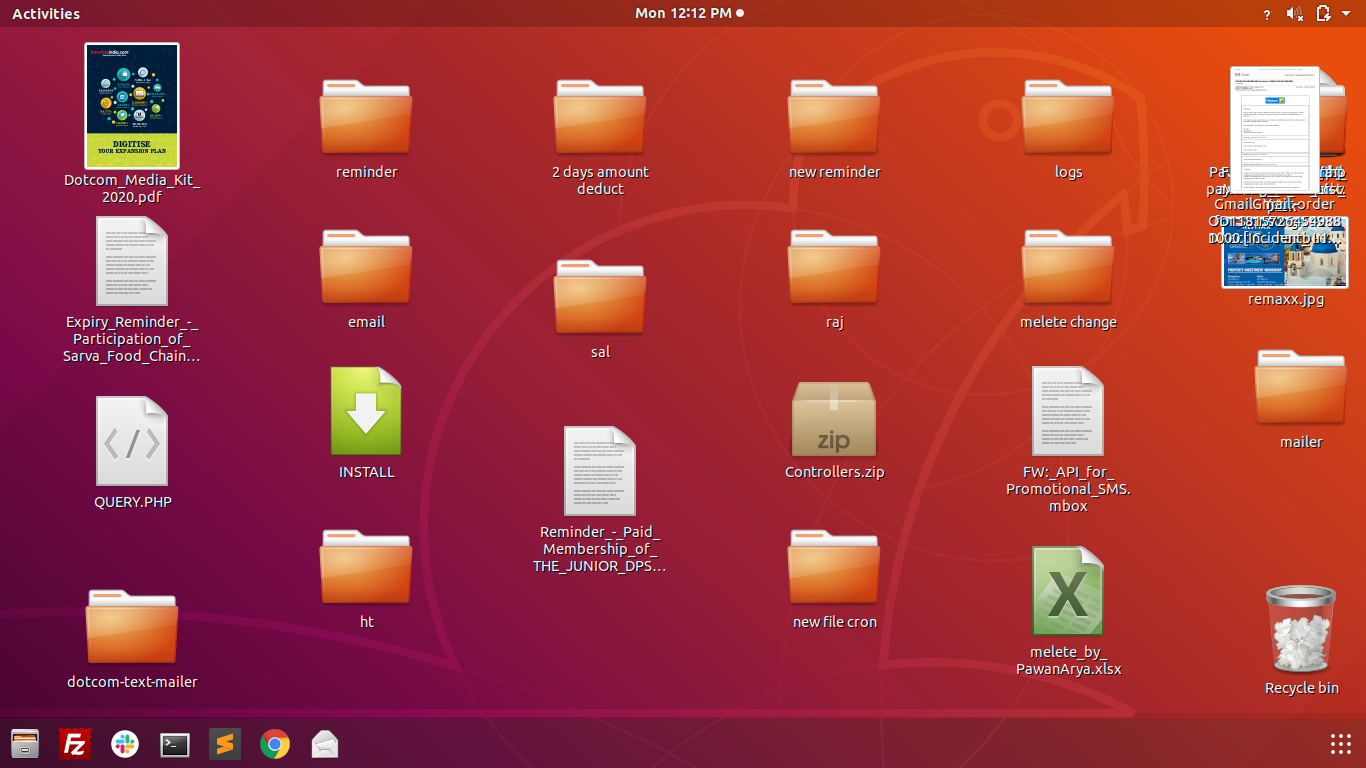Open FileZilla from the dock
The width and height of the screenshot is (1366, 768).
75,744
